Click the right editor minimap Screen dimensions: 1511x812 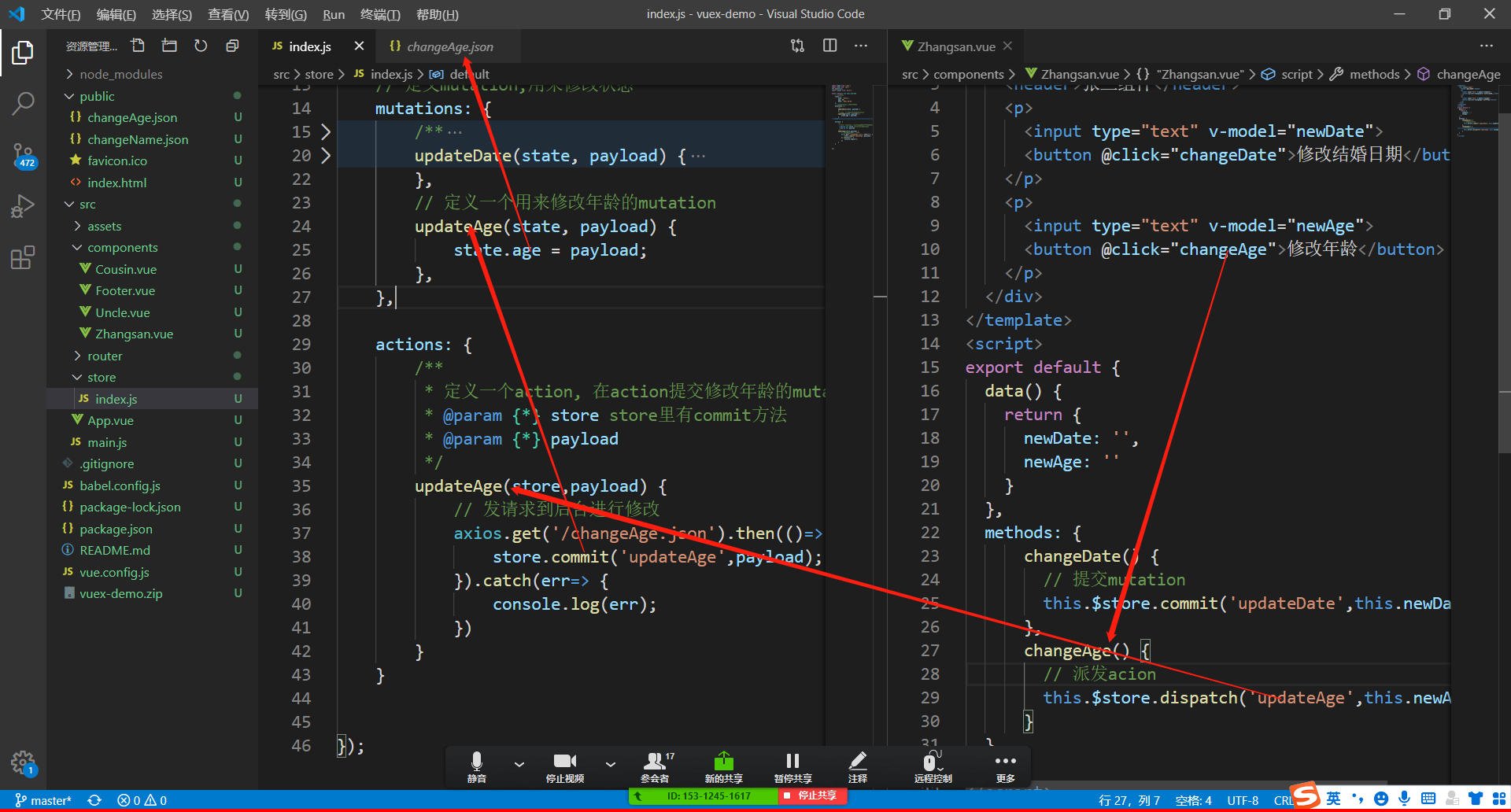[1476, 110]
